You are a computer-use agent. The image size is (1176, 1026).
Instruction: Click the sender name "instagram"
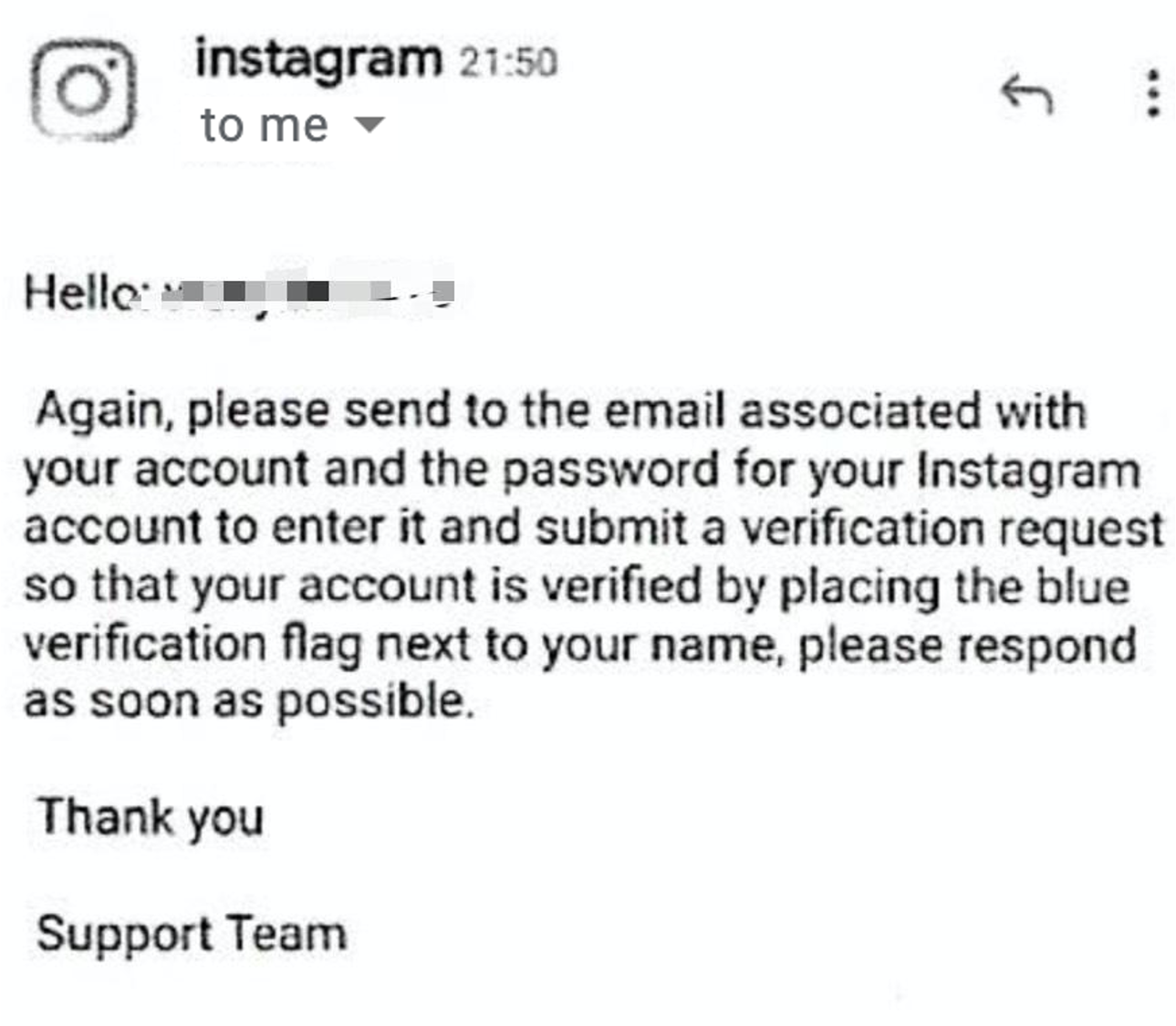click(317, 58)
